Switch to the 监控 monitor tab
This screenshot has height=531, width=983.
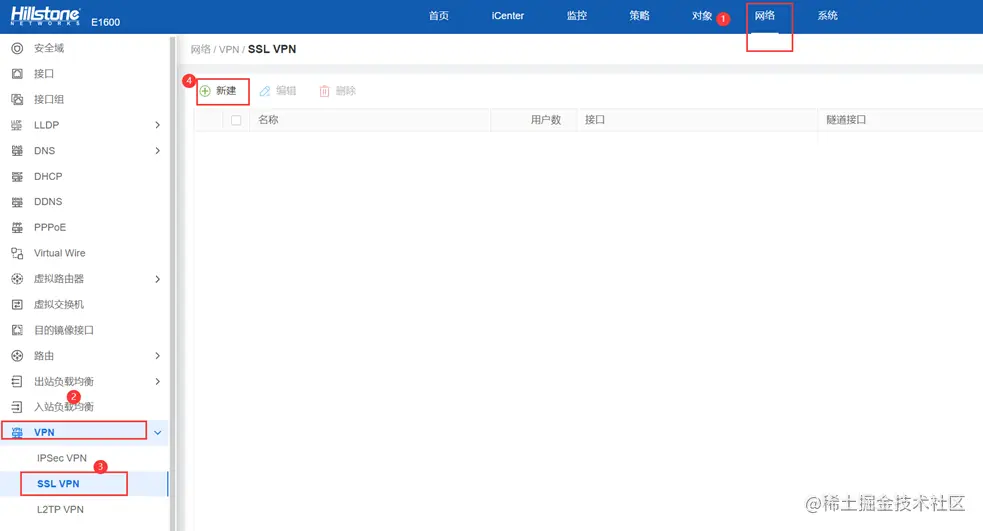pyautogui.click(x=577, y=16)
